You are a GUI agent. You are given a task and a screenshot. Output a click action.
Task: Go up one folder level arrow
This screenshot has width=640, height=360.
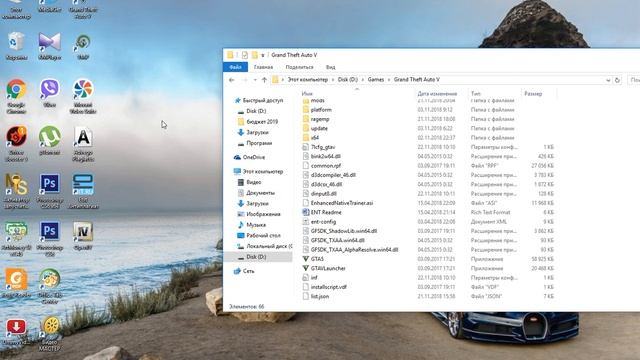coord(264,80)
